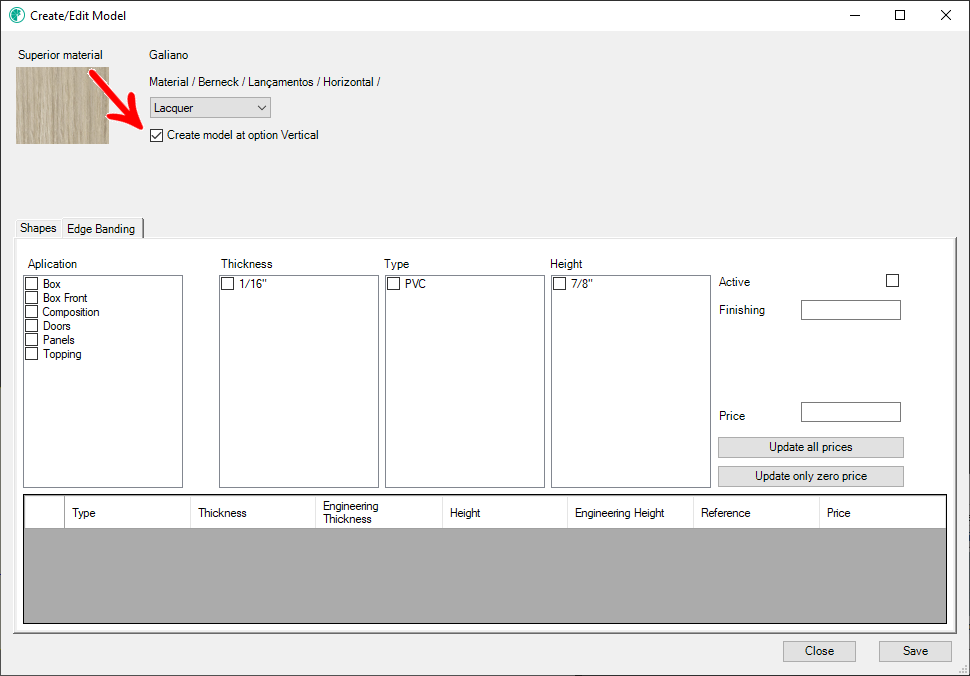Click the Finishing input field
970x676 pixels.
pyautogui.click(x=850, y=310)
